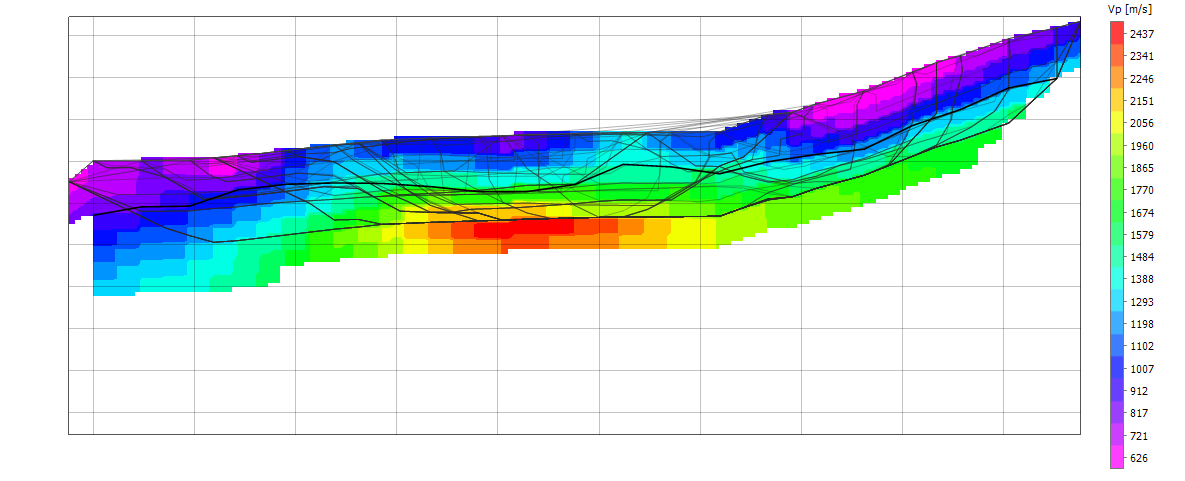
Task: Click the red 2437 color swatch
Action: 1116,34
